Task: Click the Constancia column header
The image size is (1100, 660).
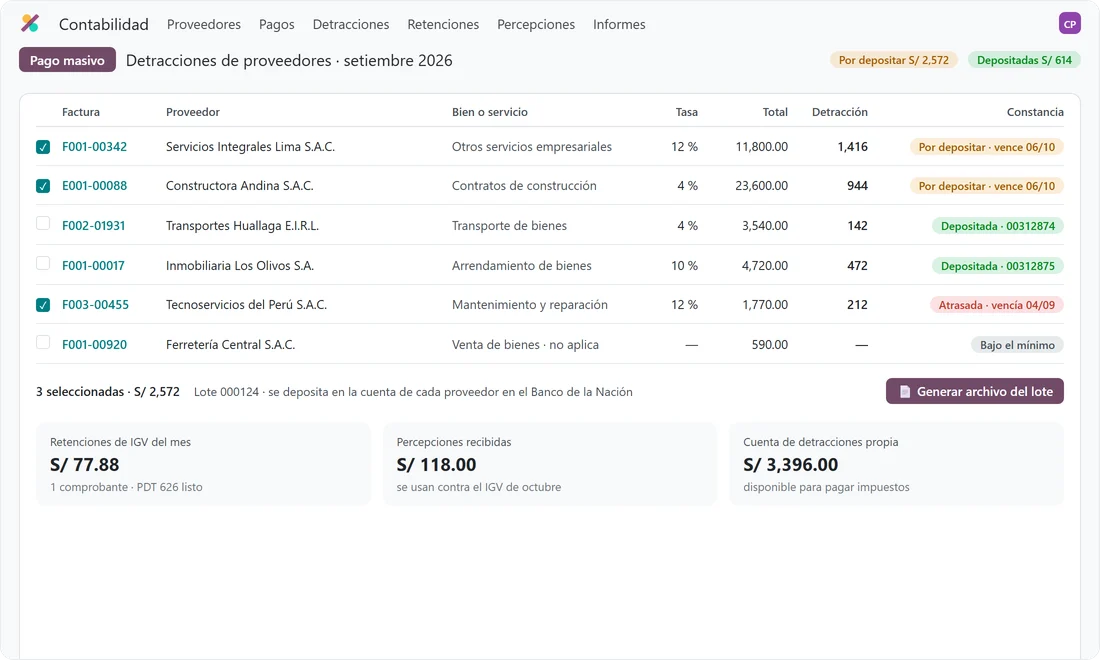Action: tap(1035, 112)
